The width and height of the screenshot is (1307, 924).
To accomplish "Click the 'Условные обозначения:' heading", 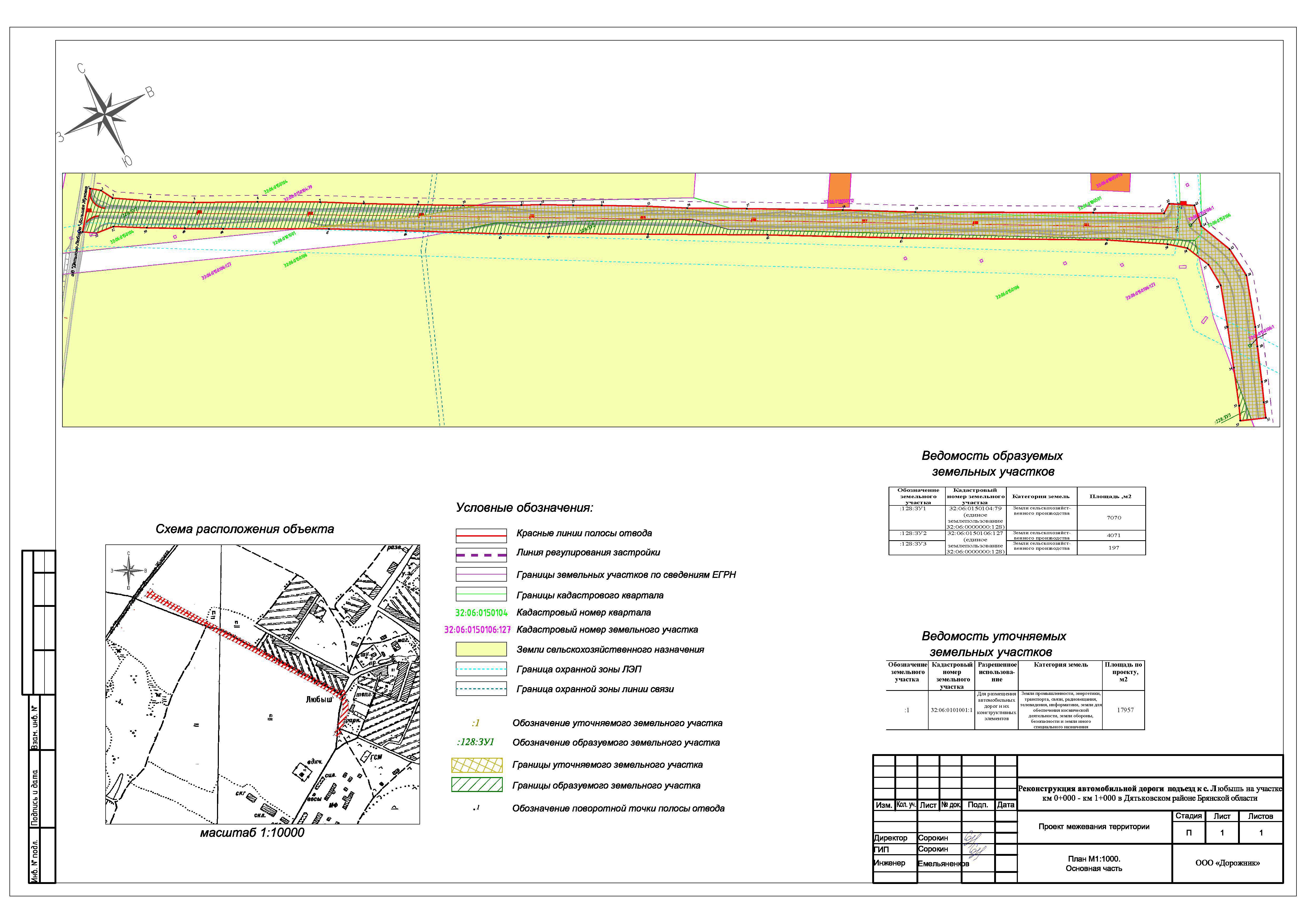I will (524, 508).
